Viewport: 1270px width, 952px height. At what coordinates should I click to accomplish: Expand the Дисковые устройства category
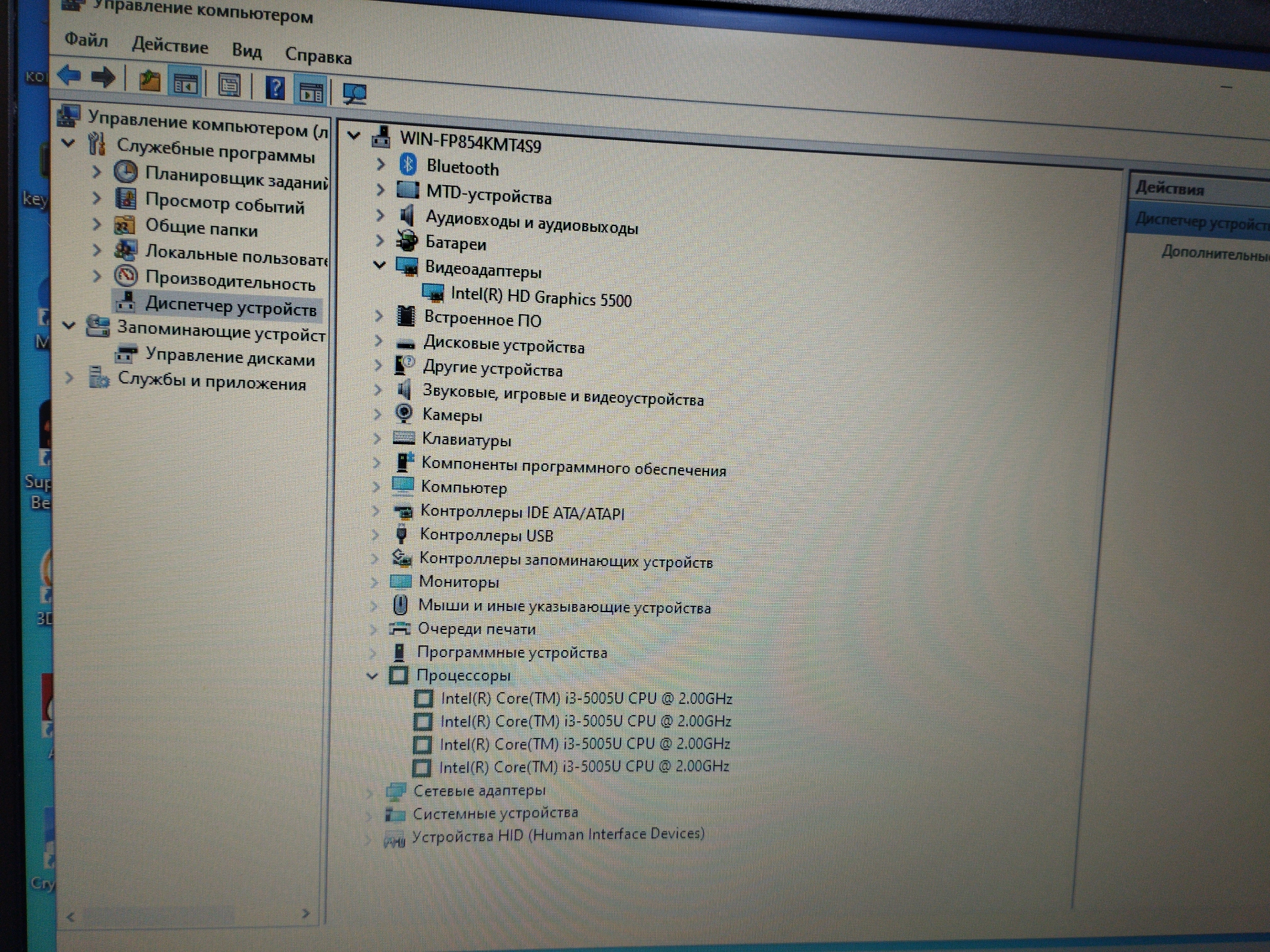pos(378,341)
